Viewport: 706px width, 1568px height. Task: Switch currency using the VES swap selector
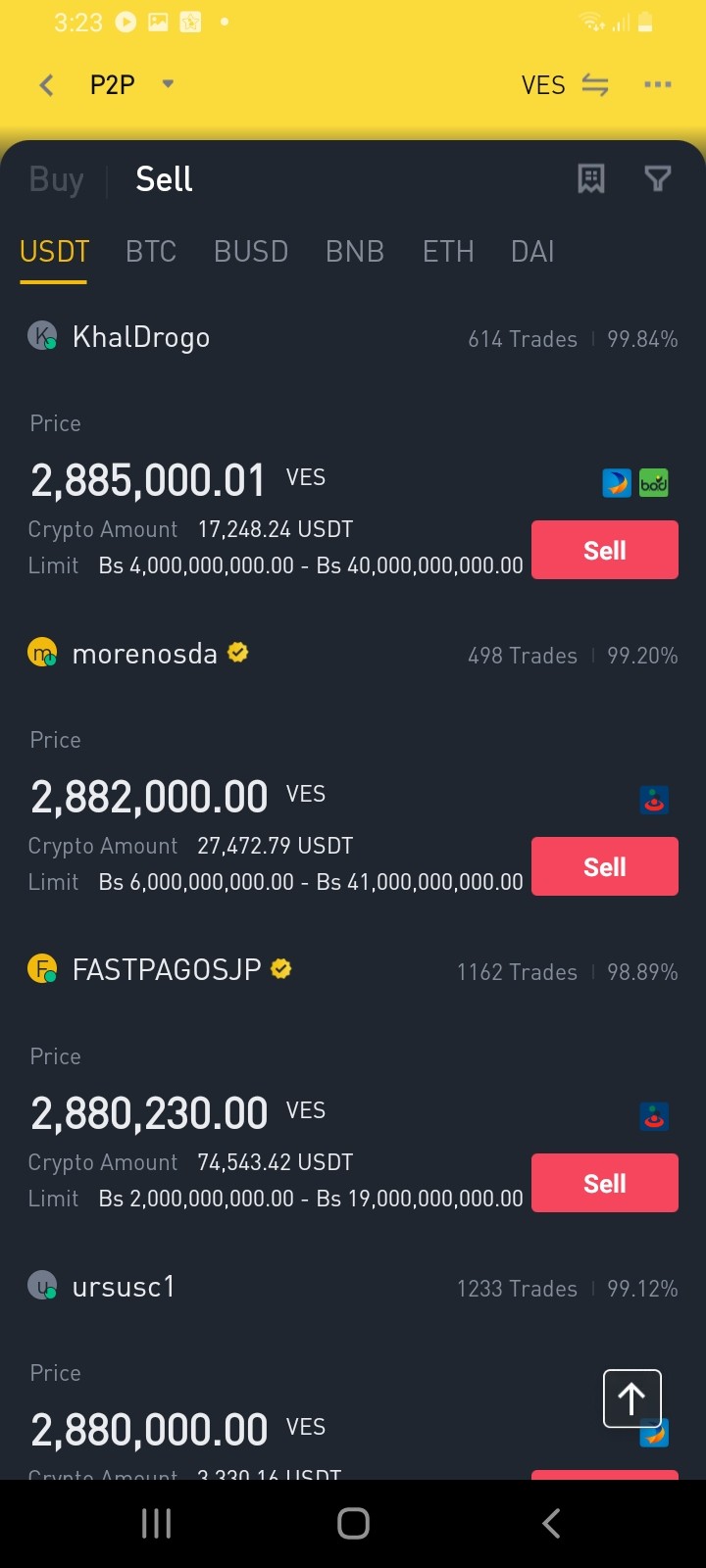tap(565, 85)
